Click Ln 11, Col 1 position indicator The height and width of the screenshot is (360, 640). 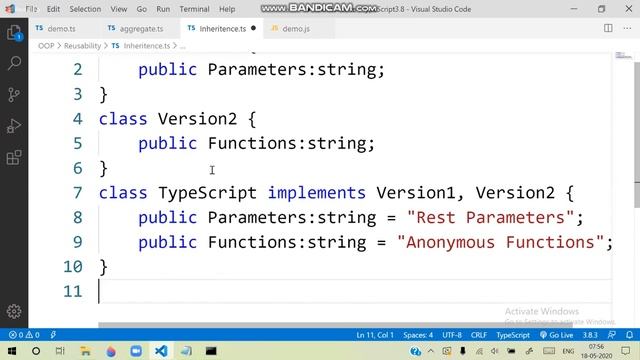[x=375, y=335]
